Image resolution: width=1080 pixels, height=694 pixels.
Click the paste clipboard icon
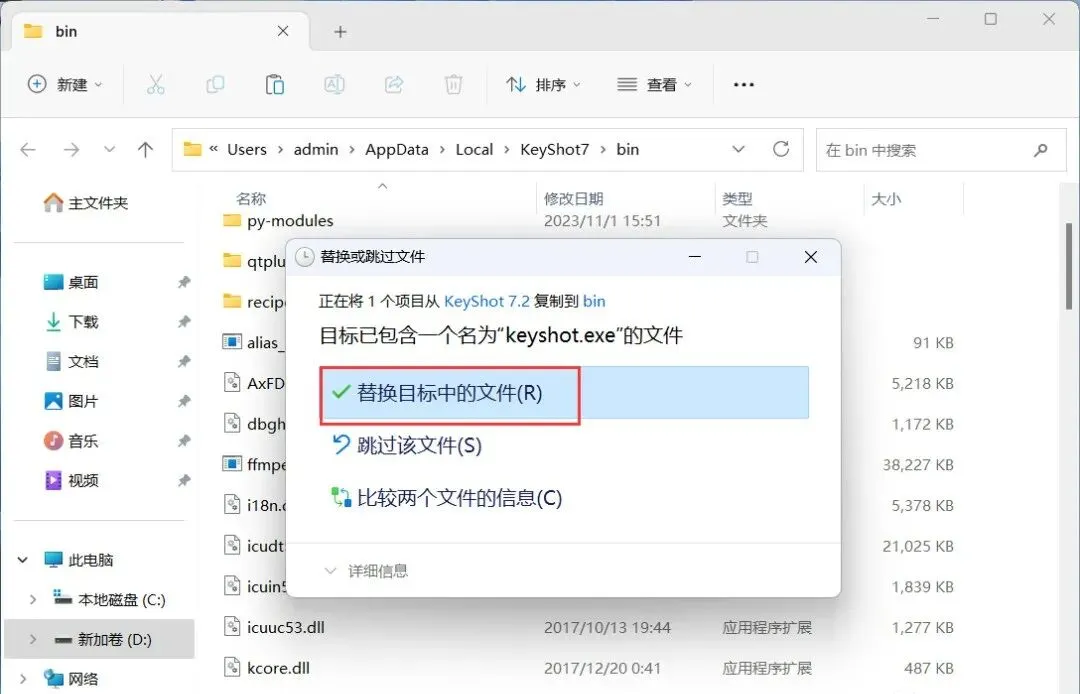click(x=275, y=85)
